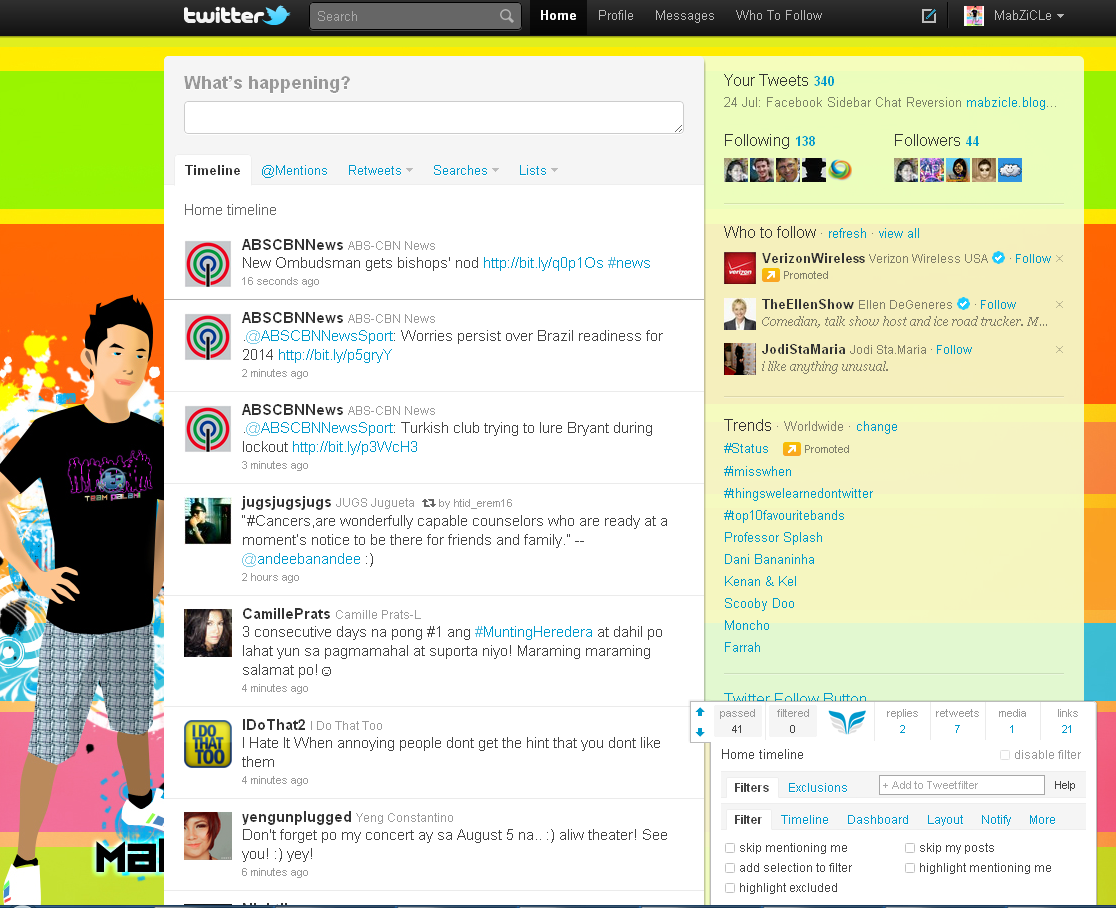Click the promoted arrow icon beside #Status
The height and width of the screenshot is (908, 1116).
791,449
